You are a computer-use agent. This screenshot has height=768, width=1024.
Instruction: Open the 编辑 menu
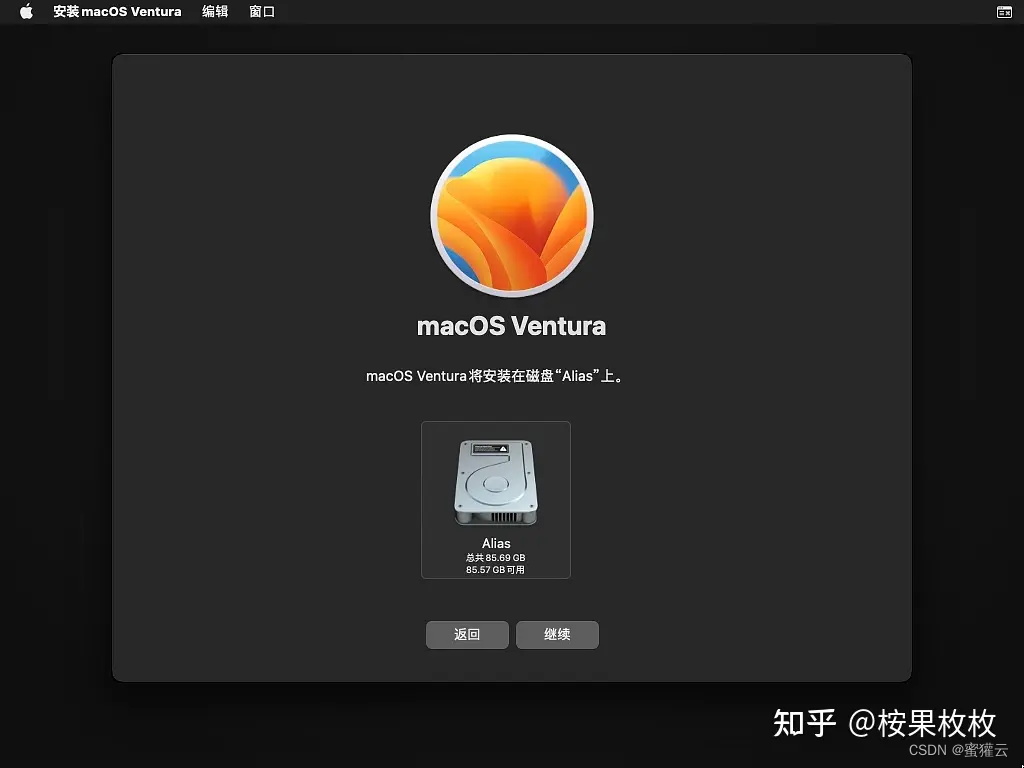[x=215, y=11]
